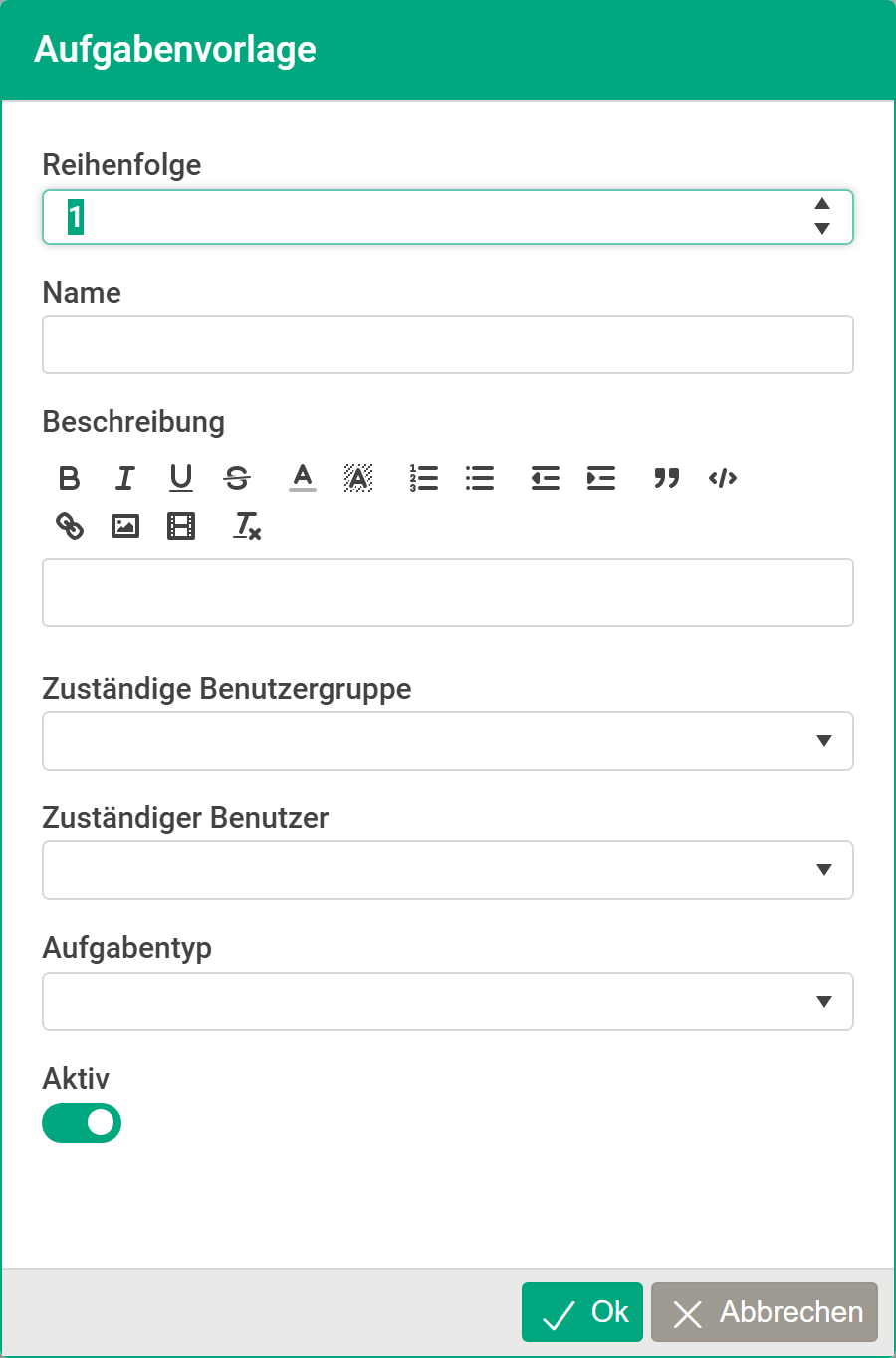Toggle bold formatting in Beschreibung toolbar
This screenshot has height=1358, width=896.
pyautogui.click(x=70, y=478)
